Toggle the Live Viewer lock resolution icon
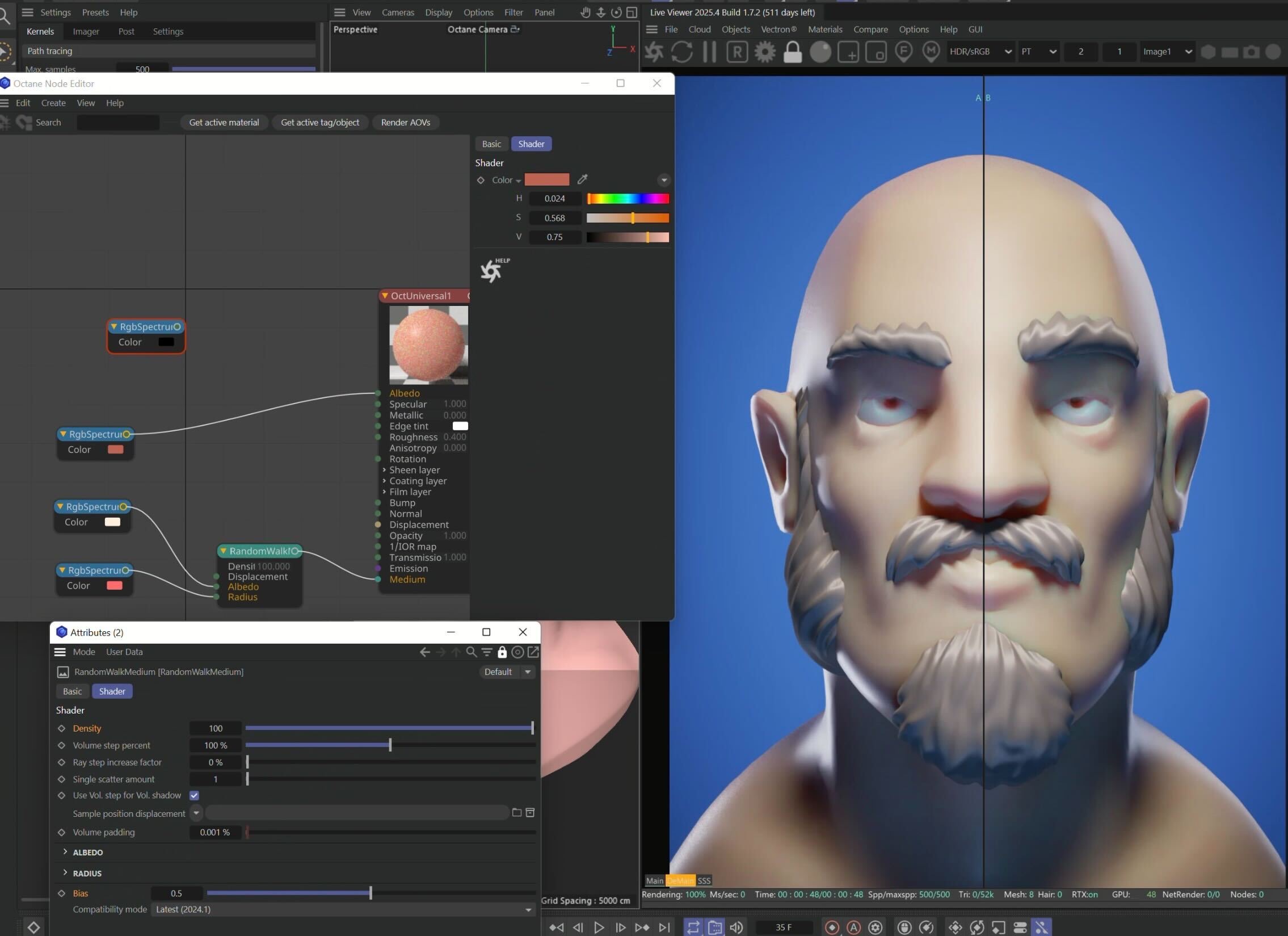 792,52
